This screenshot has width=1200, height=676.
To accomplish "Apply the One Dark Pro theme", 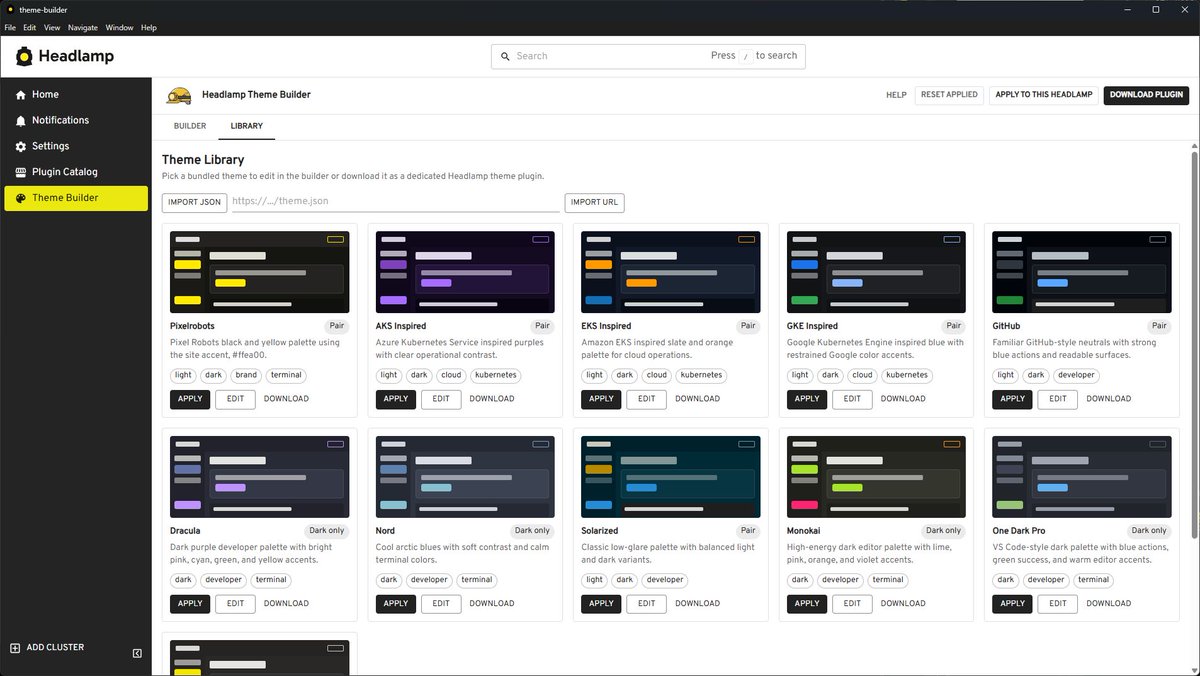I will click(1013, 604).
